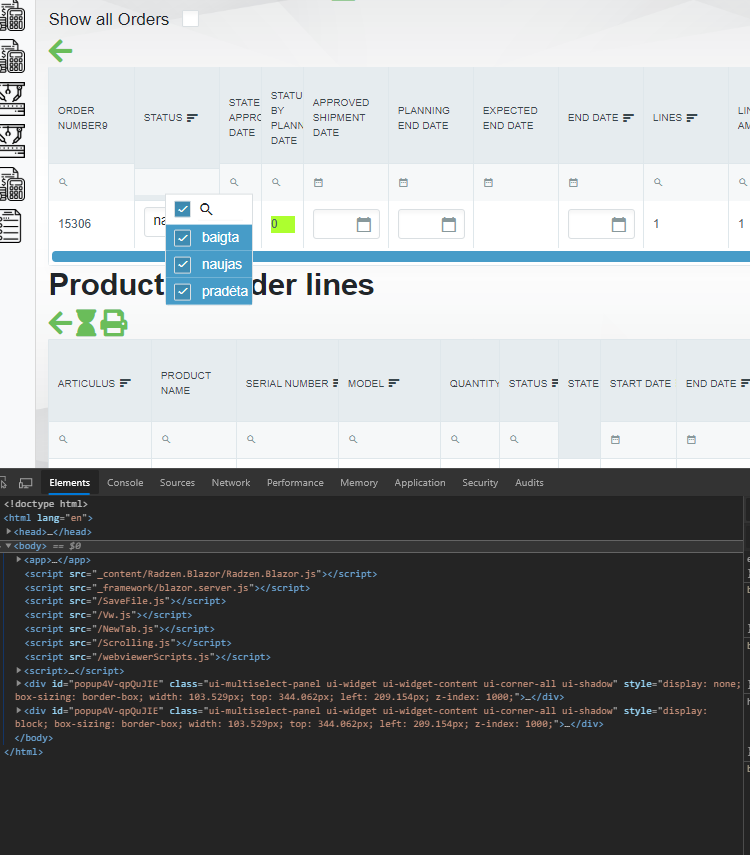The width and height of the screenshot is (750, 855).
Task: Switch to the Console tab in DevTools
Action: tap(125, 483)
